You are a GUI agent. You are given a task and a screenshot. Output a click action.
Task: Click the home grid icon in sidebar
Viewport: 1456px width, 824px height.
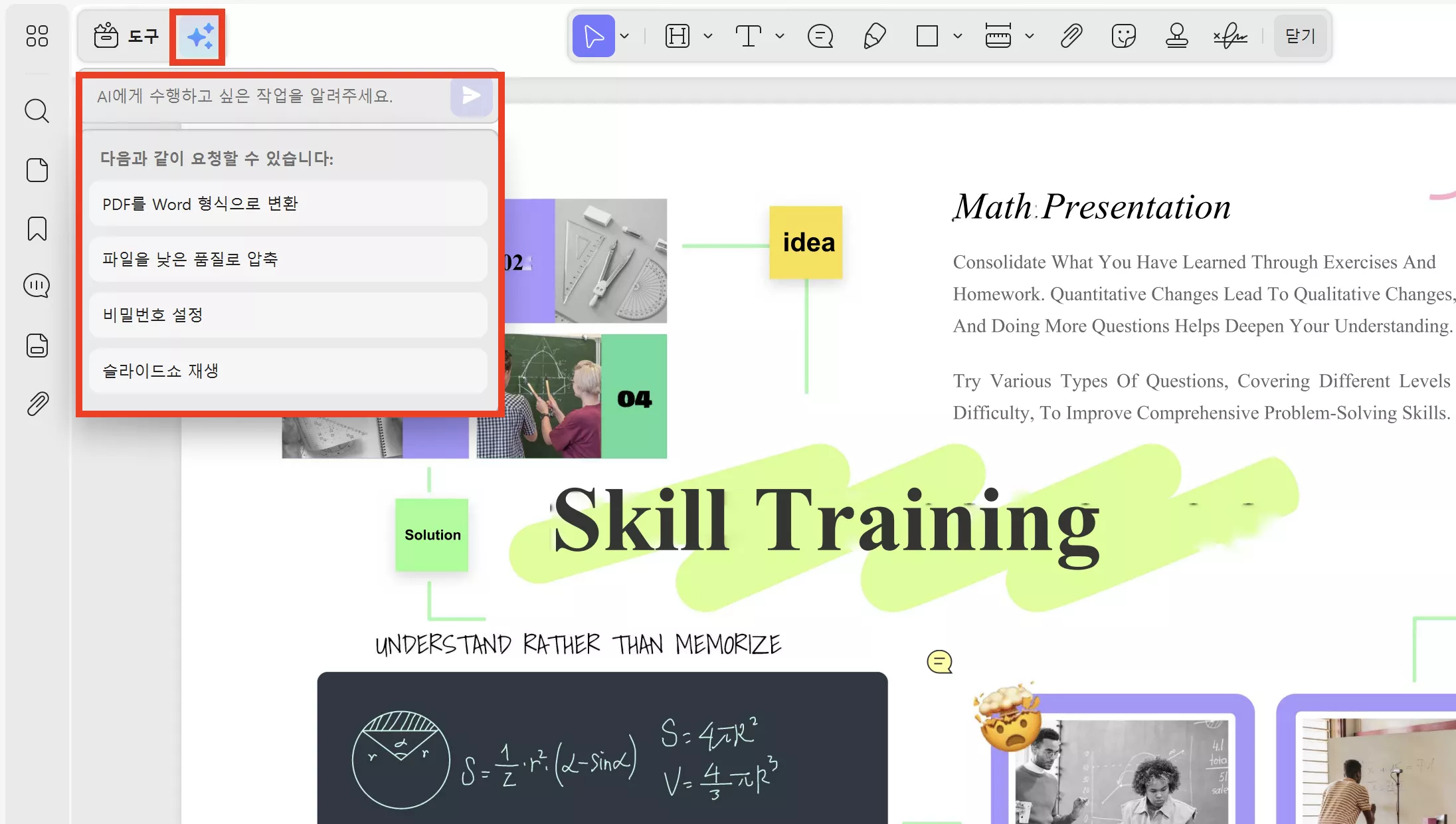(x=37, y=36)
